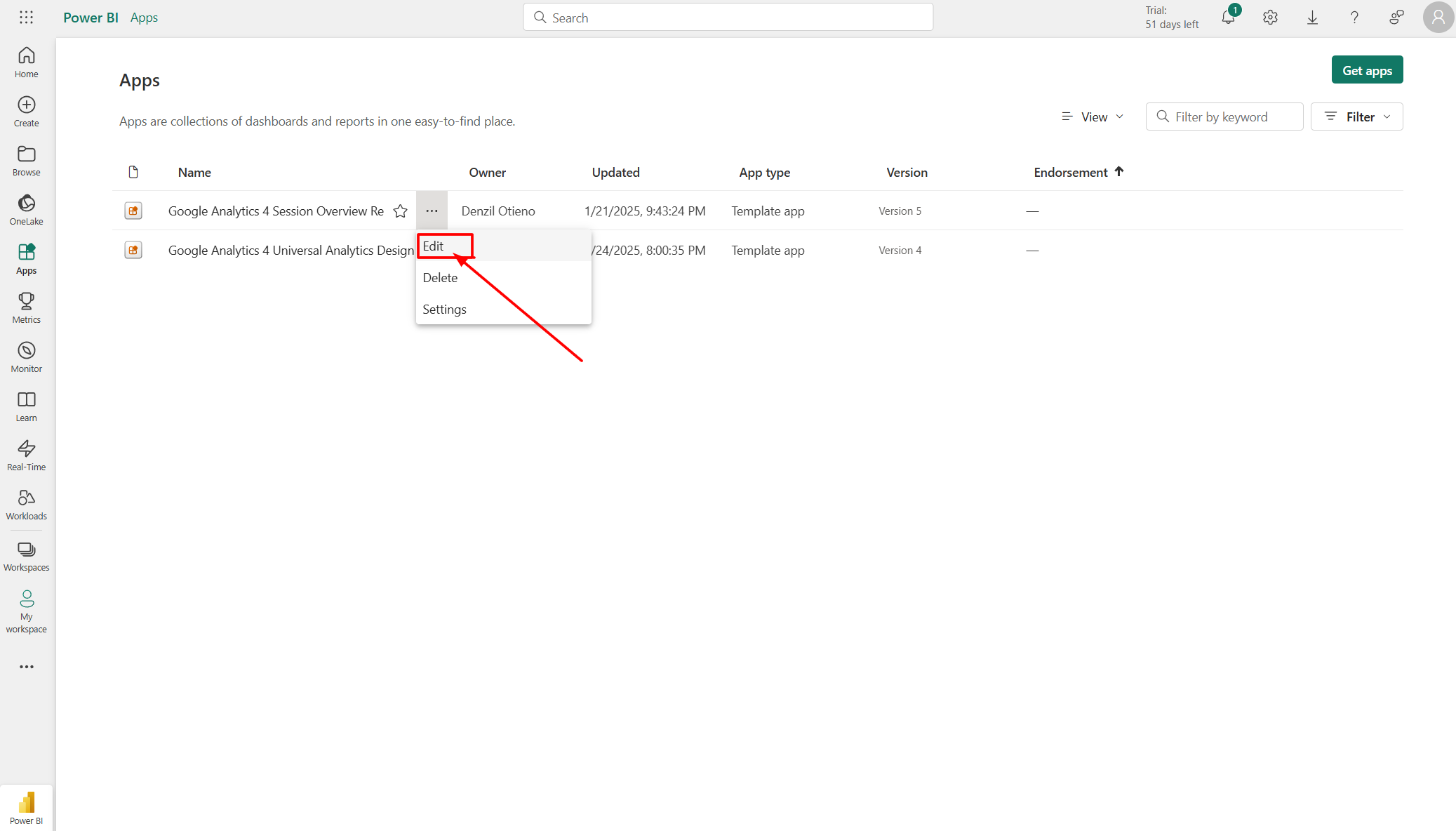Click the top Search box

[728, 18]
